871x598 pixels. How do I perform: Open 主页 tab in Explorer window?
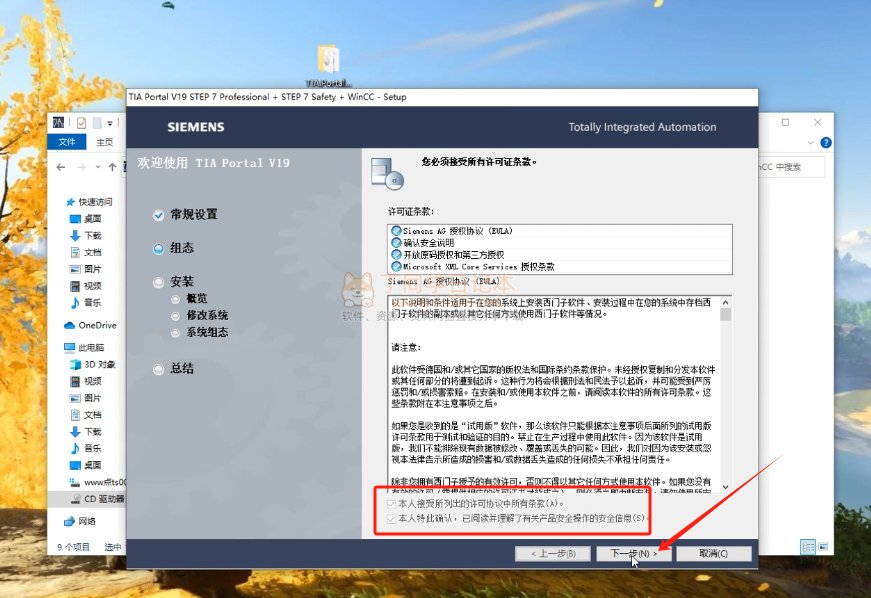(104, 142)
